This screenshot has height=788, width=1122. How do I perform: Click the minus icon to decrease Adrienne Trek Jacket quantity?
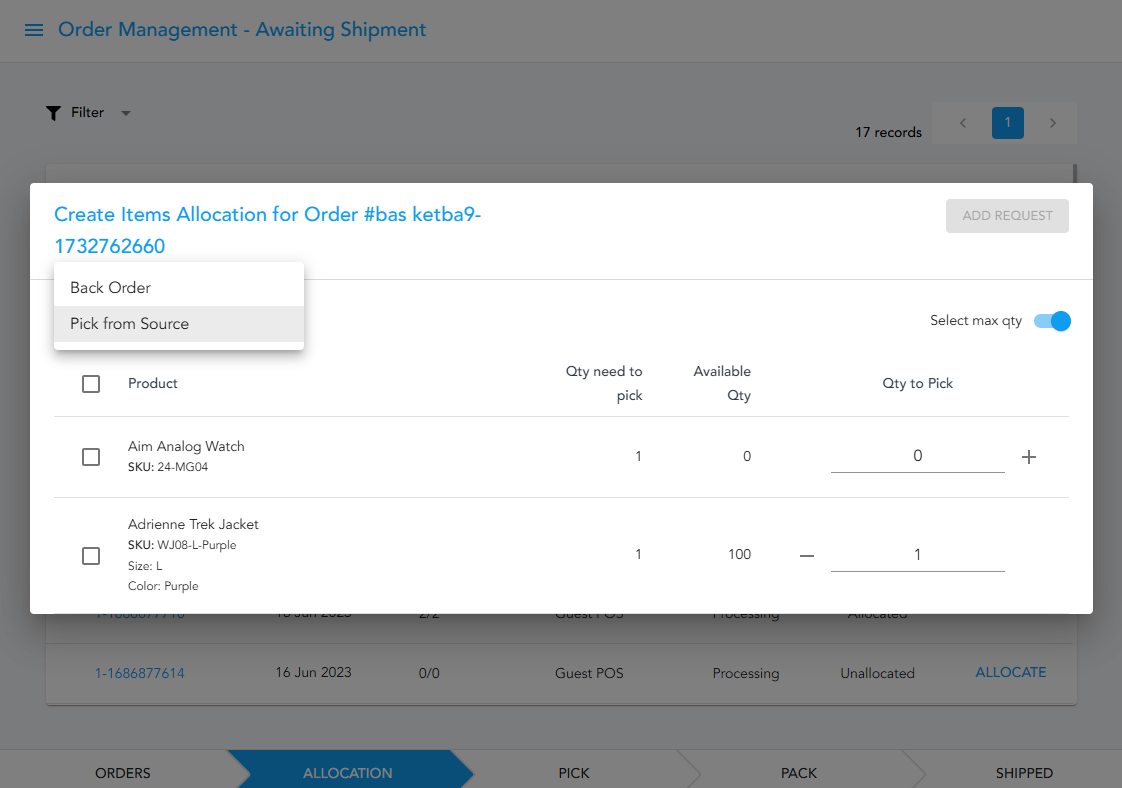(806, 554)
